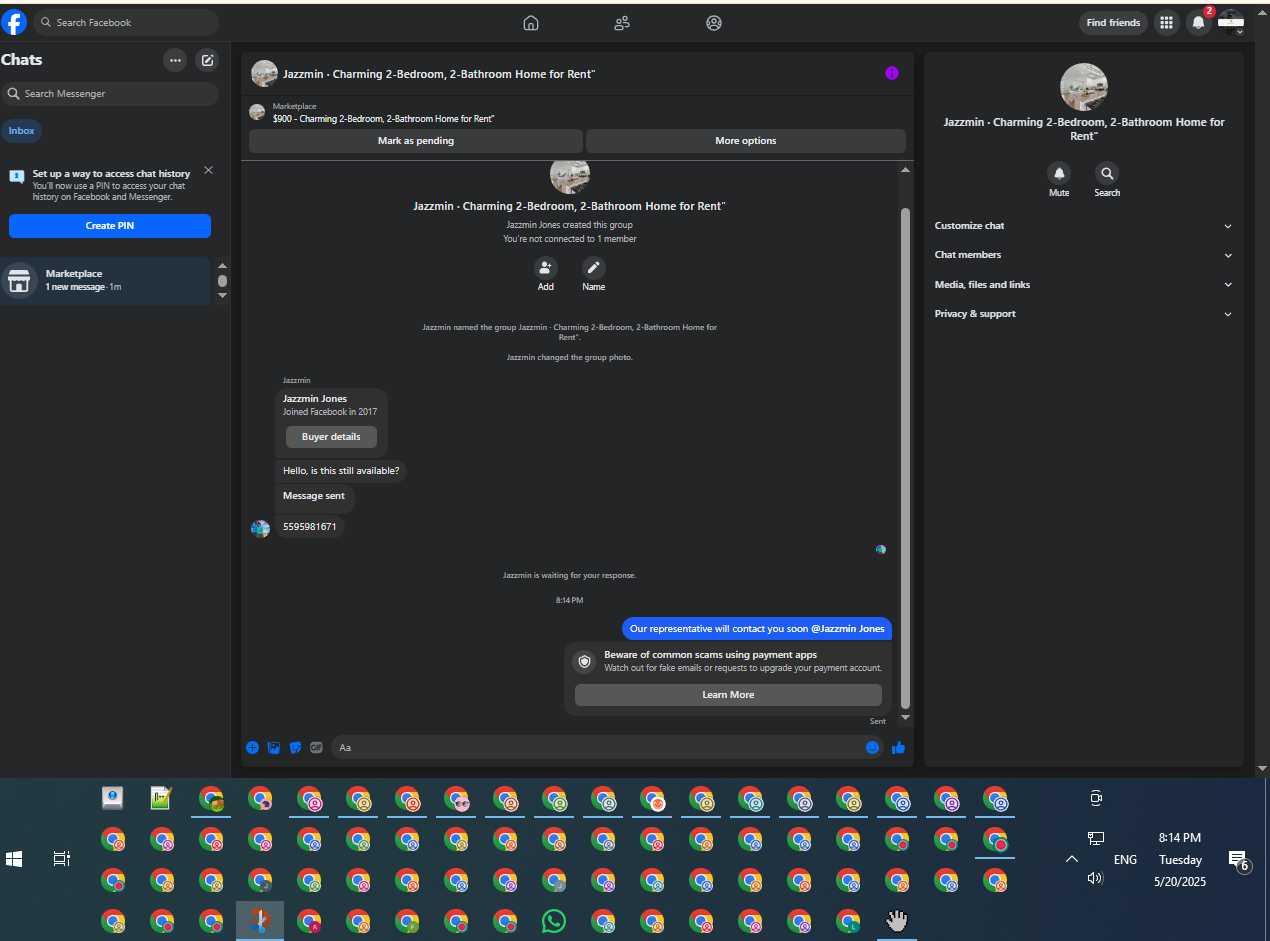Open the ENG language indicator
Image resolution: width=1270 pixels, height=941 pixels.
click(x=1125, y=859)
